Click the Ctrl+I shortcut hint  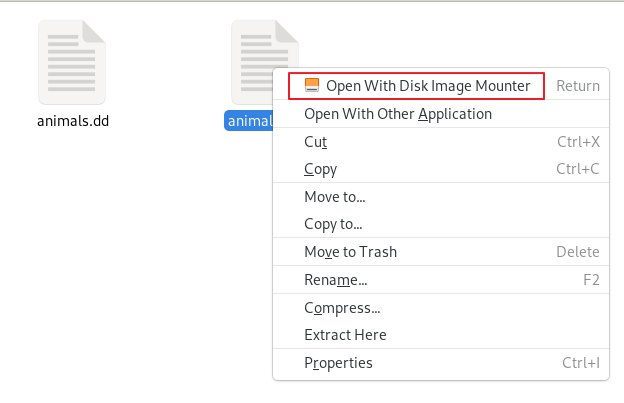(x=581, y=363)
